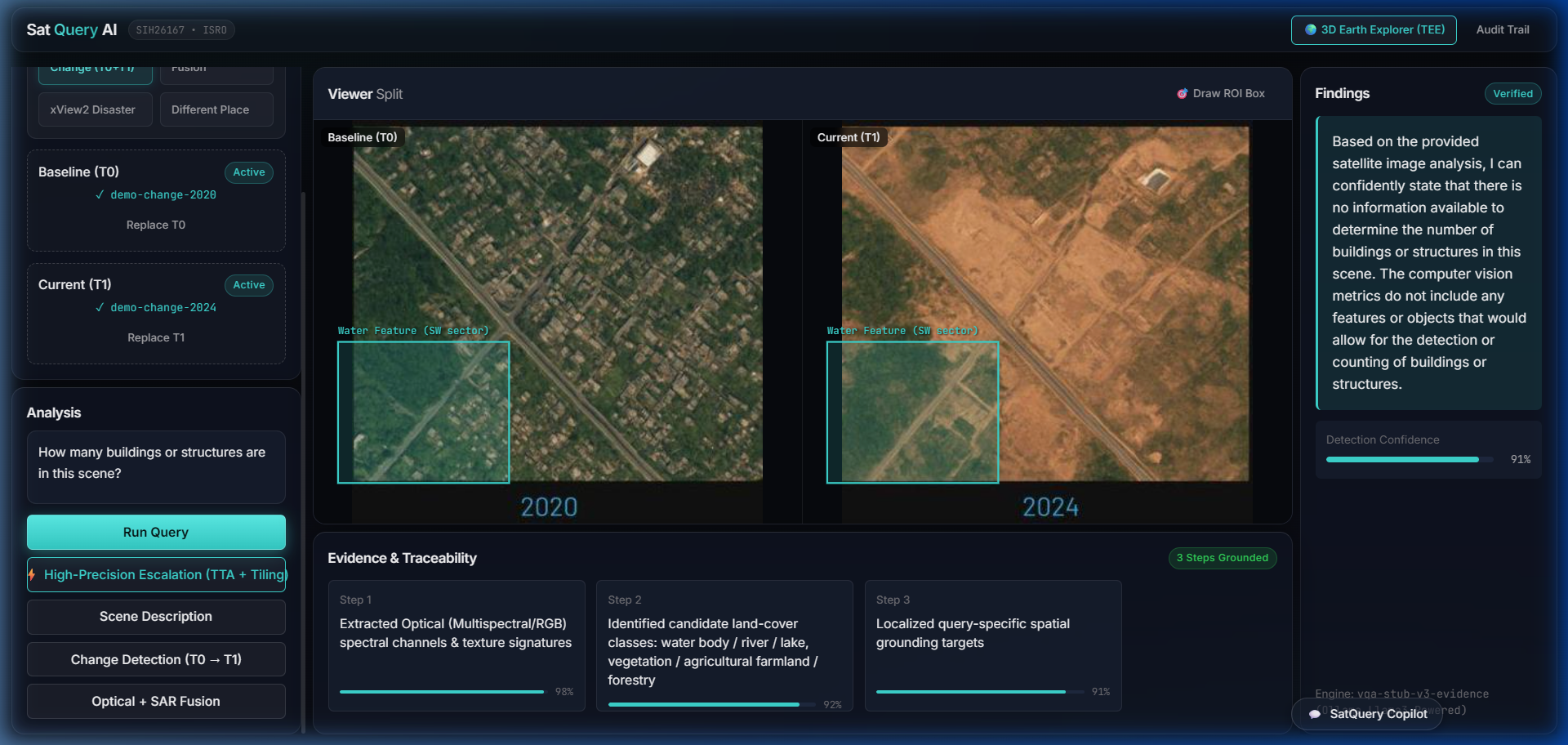Image resolution: width=1568 pixels, height=745 pixels.
Task: Click the Sat Query AI logo
Action: (x=72, y=30)
